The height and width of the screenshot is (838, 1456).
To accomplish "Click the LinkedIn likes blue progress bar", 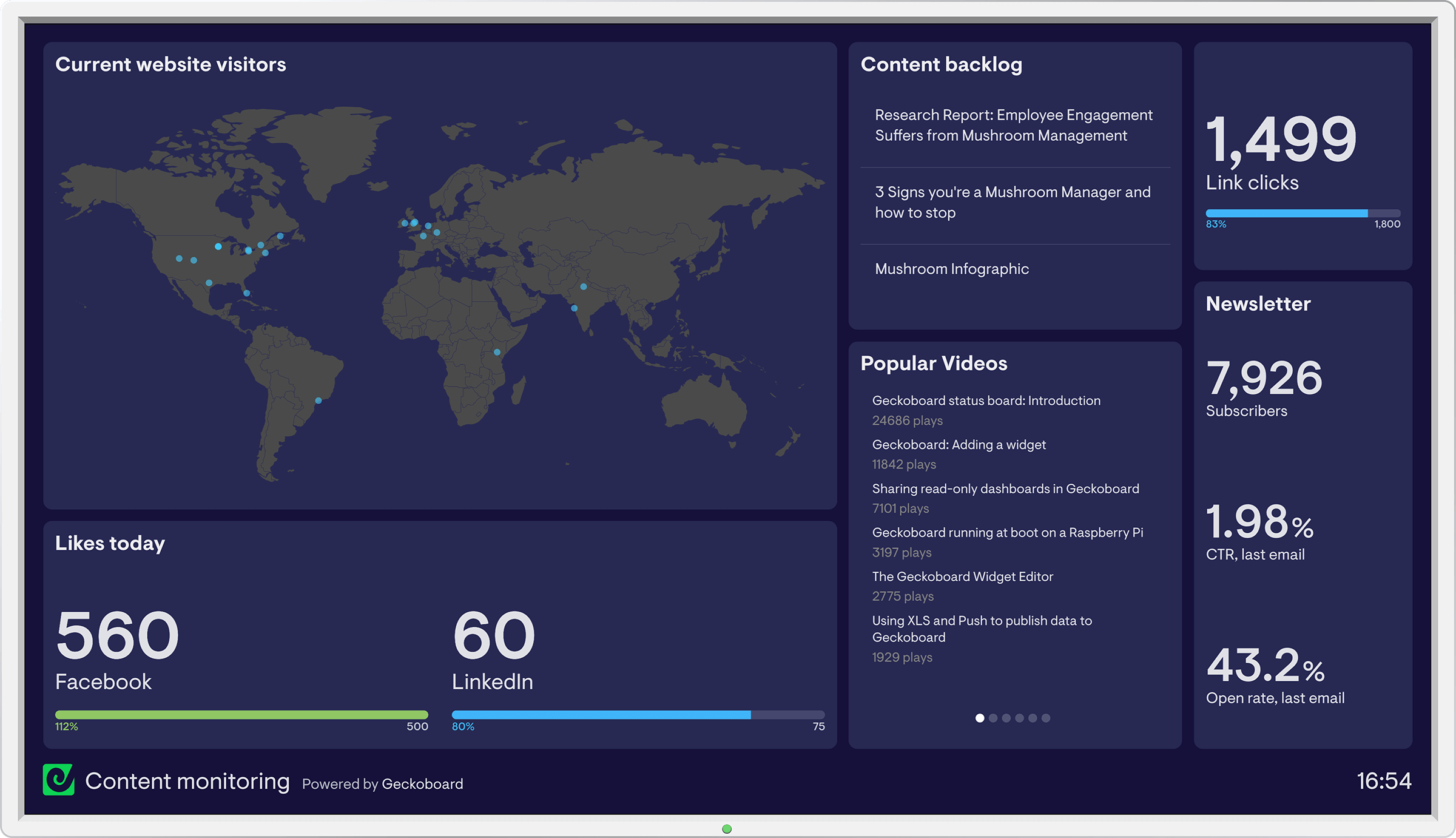I will (x=601, y=715).
